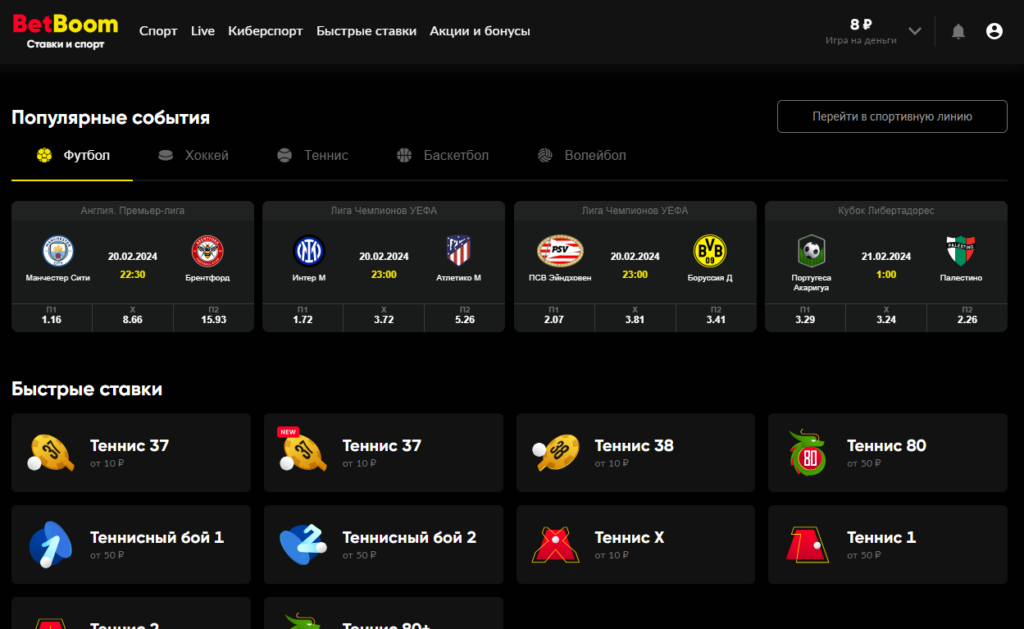Select П2 odds 2.26 Палестино

pos(967,316)
